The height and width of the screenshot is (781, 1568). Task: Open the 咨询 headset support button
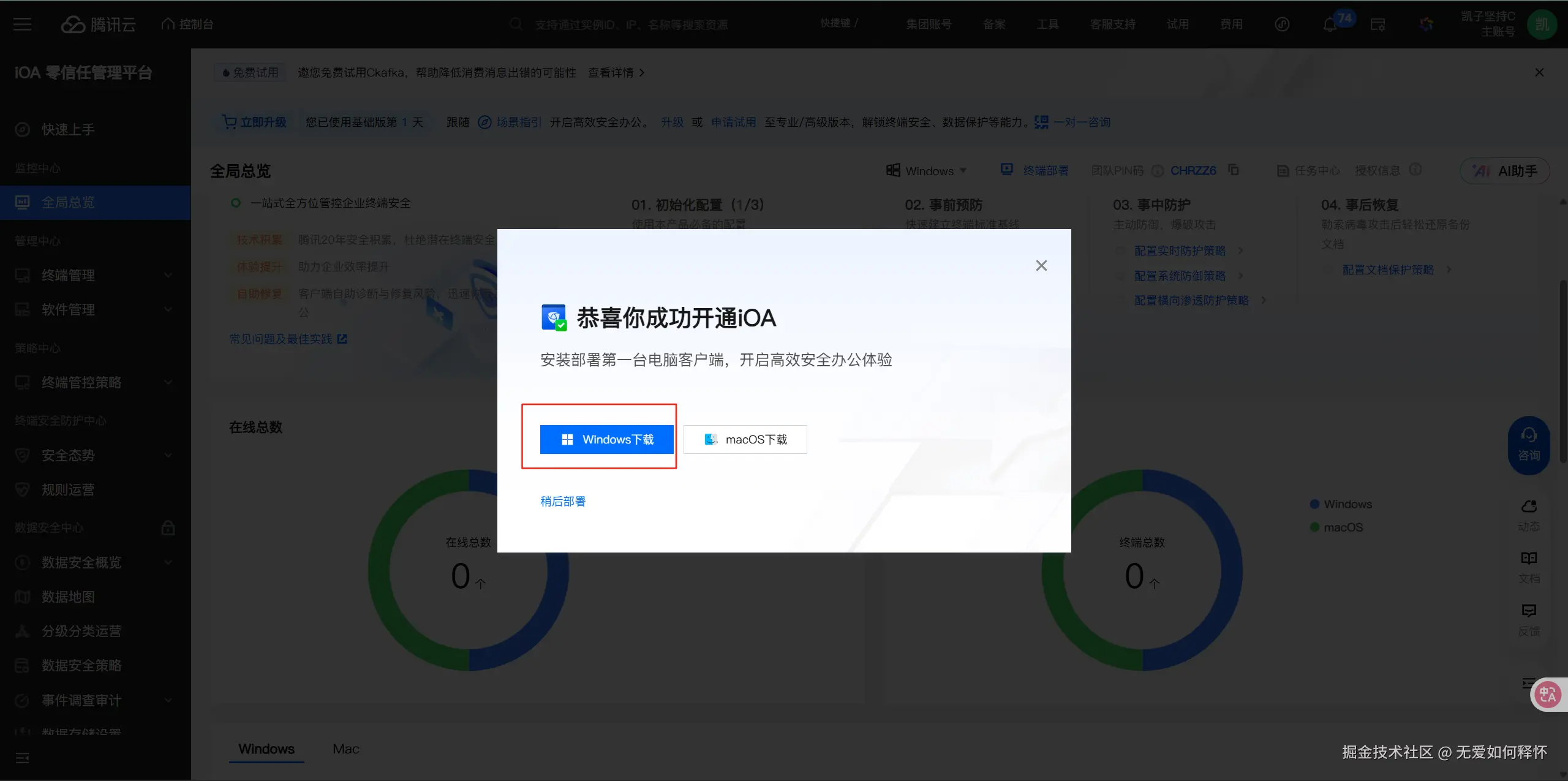(1529, 445)
